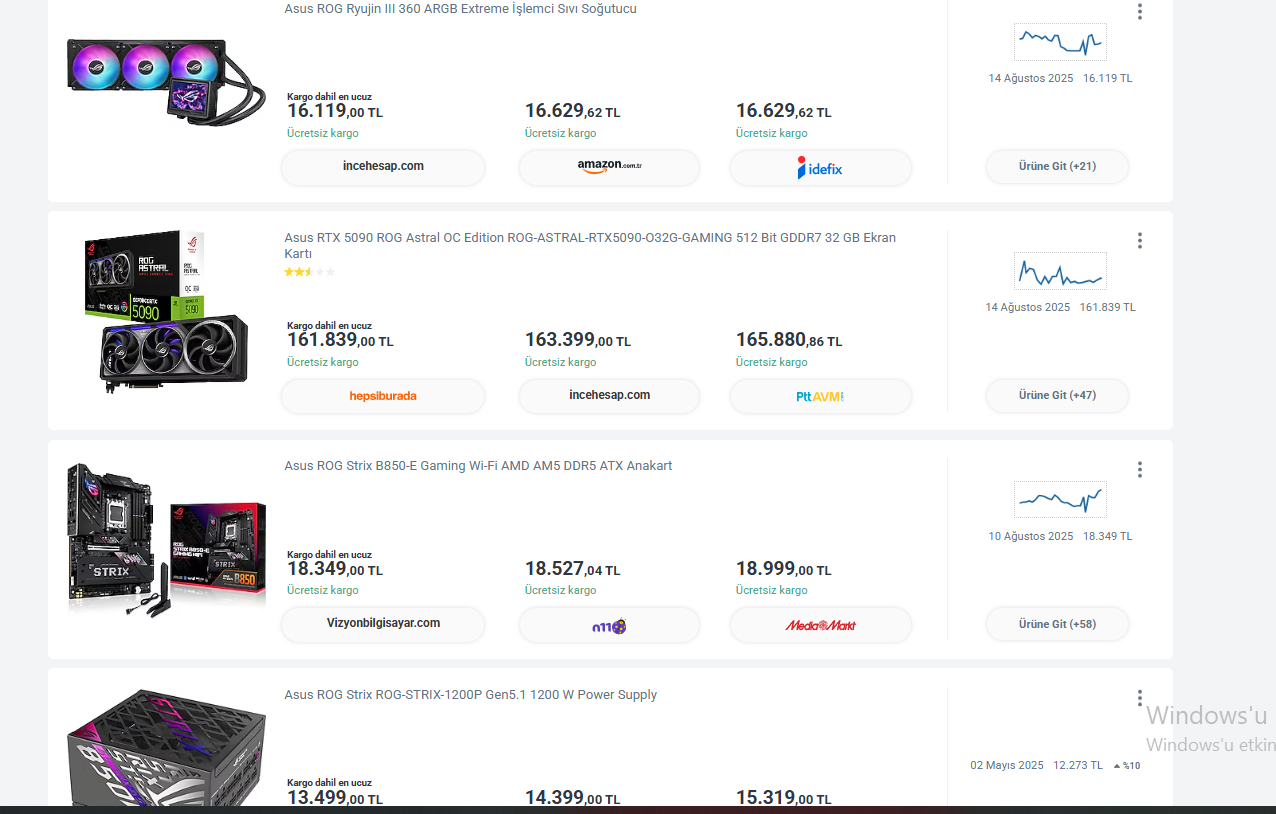Click the Ryujin III liquid cooler product image

click(166, 81)
